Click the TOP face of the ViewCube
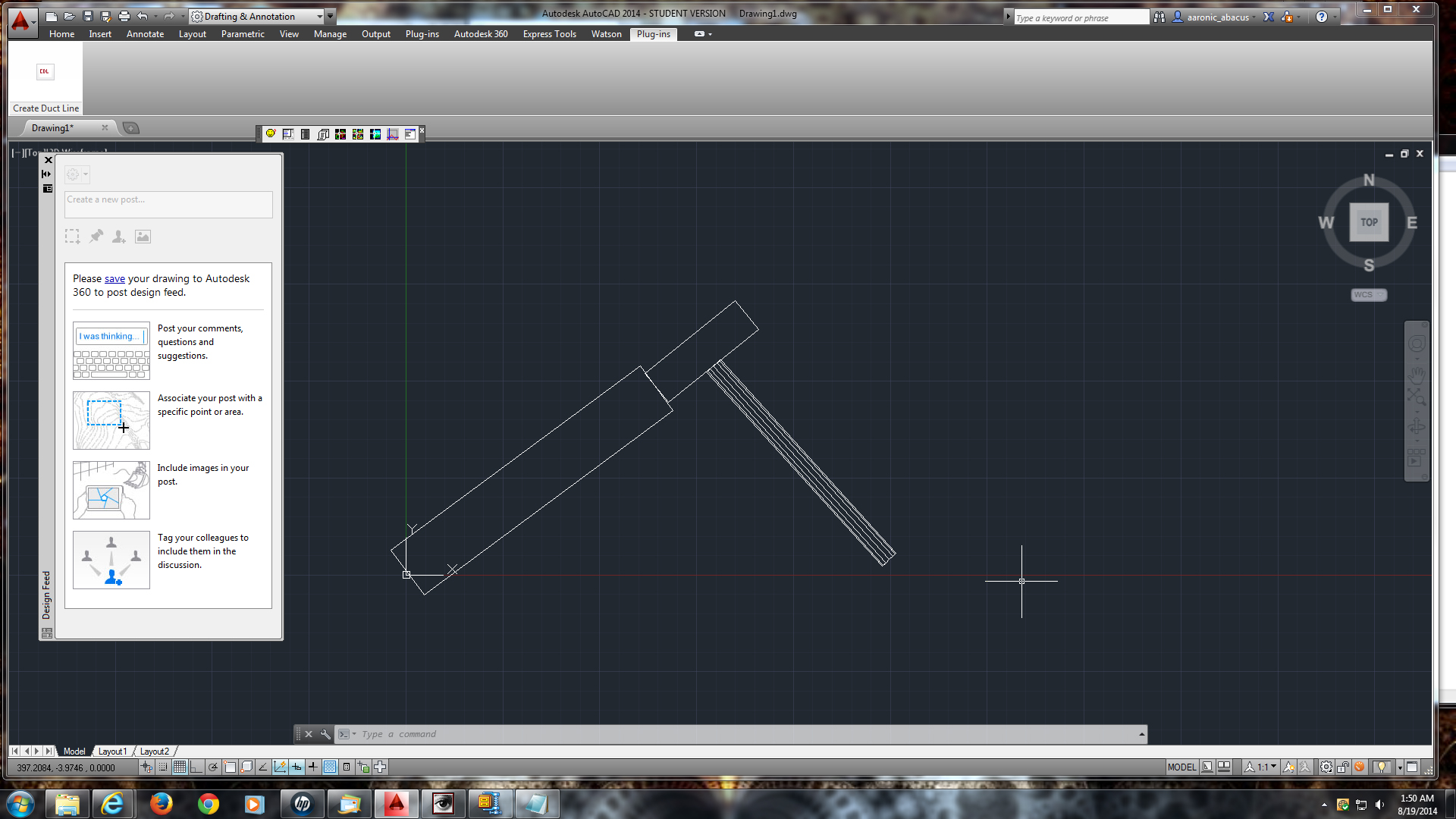Viewport: 1456px width, 819px height. tap(1369, 222)
